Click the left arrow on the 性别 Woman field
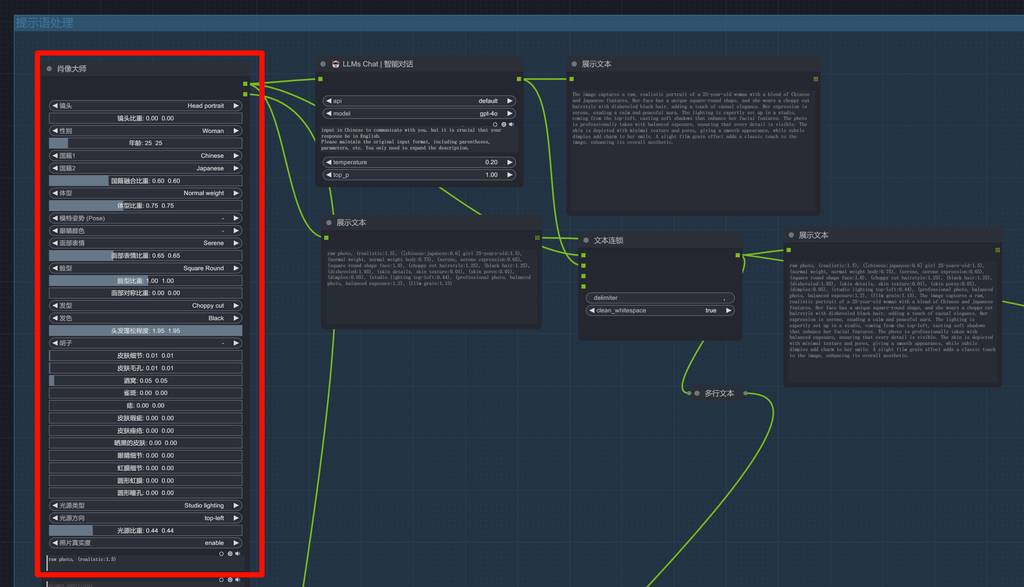 pyautogui.click(x=55, y=130)
